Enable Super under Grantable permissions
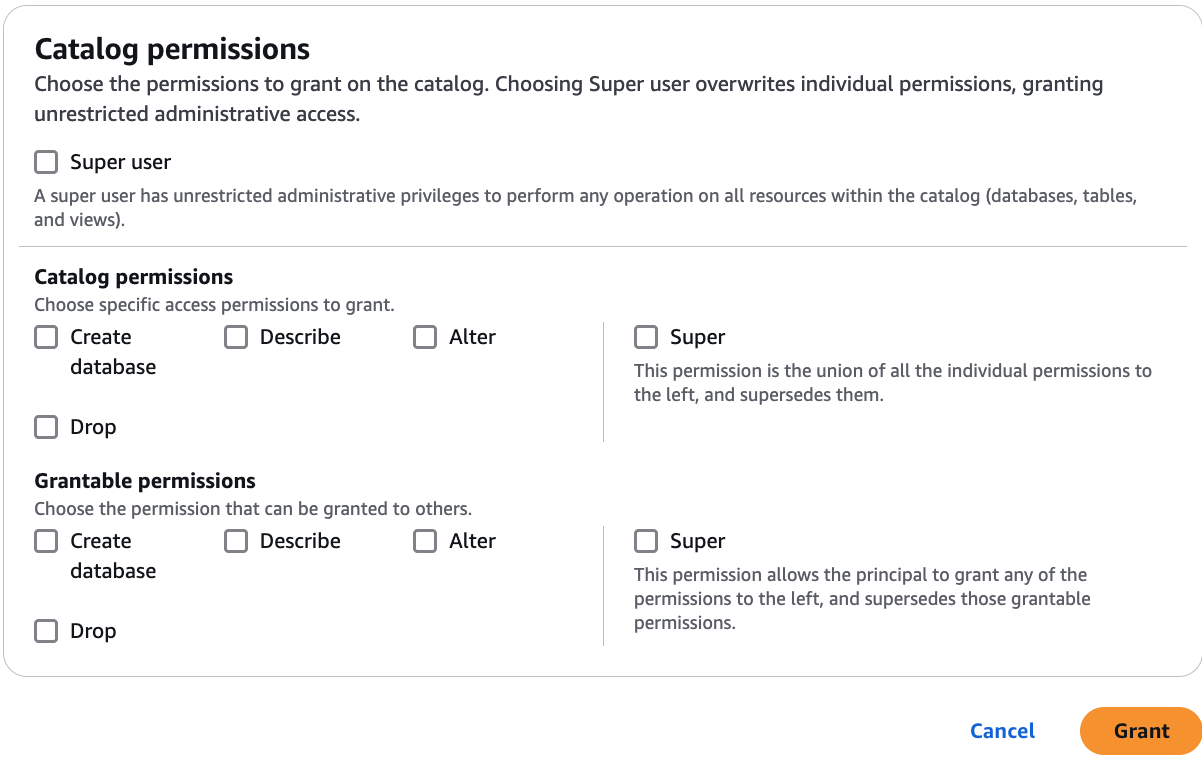The height and width of the screenshot is (762, 1202). [x=645, y=541]
